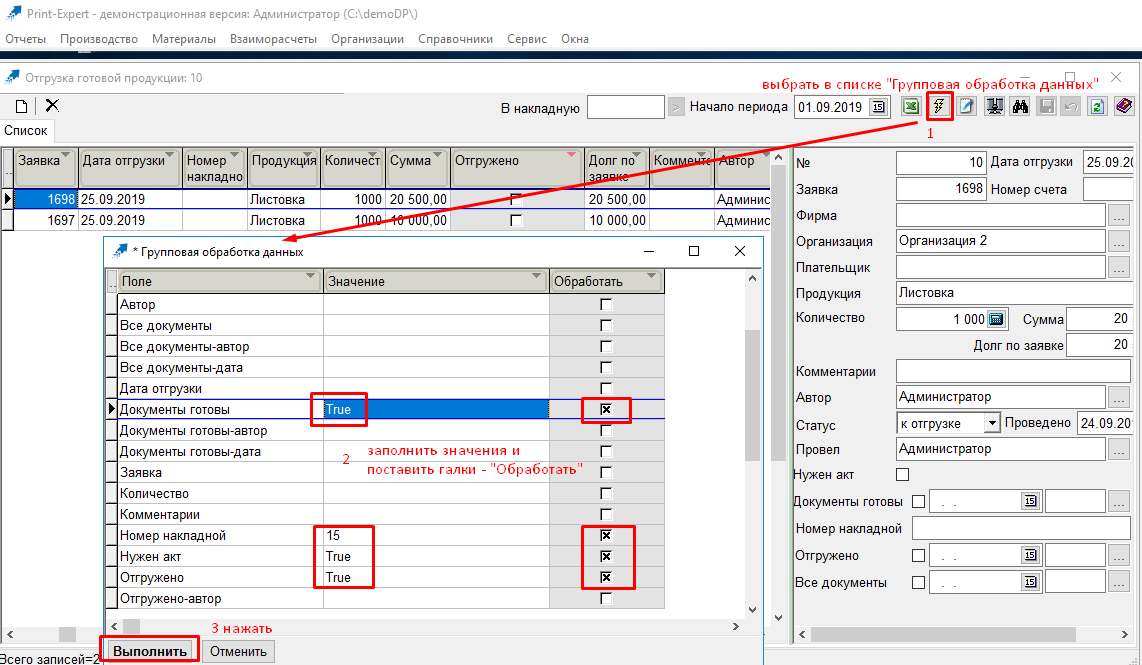Open the Статус dropdown showing к отгрузке

991,423
